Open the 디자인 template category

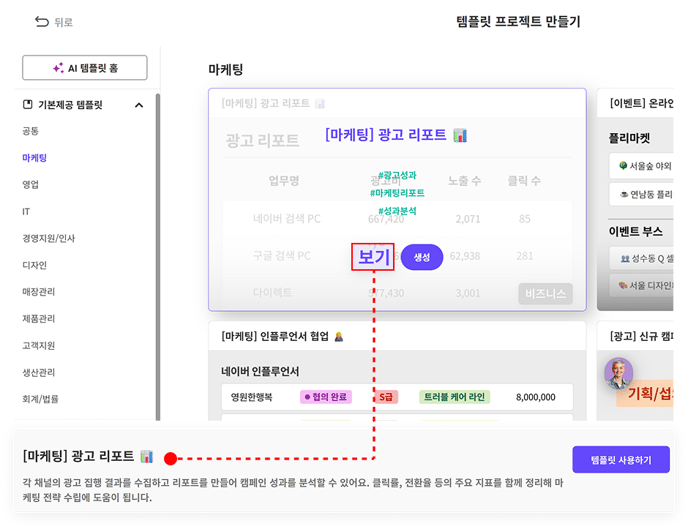tap(35, 265)
